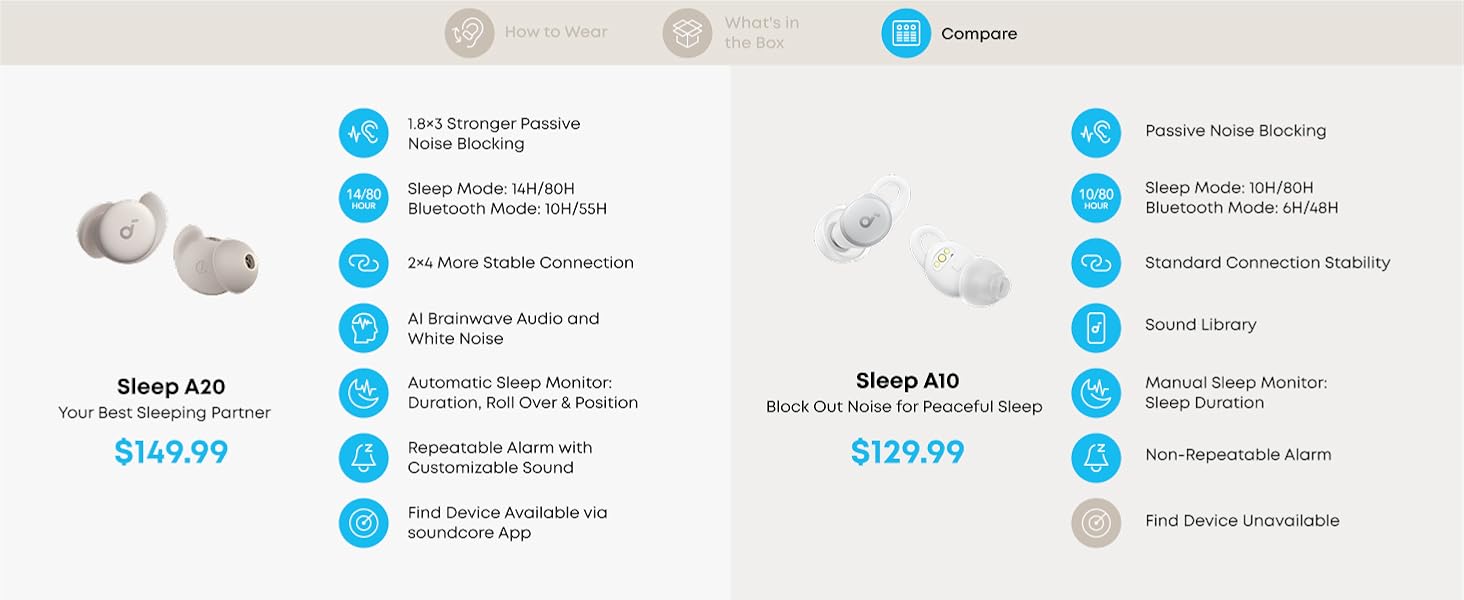Select the Compare tab
The height and width of the screenshot is (600, 1464).
(950, 33)
